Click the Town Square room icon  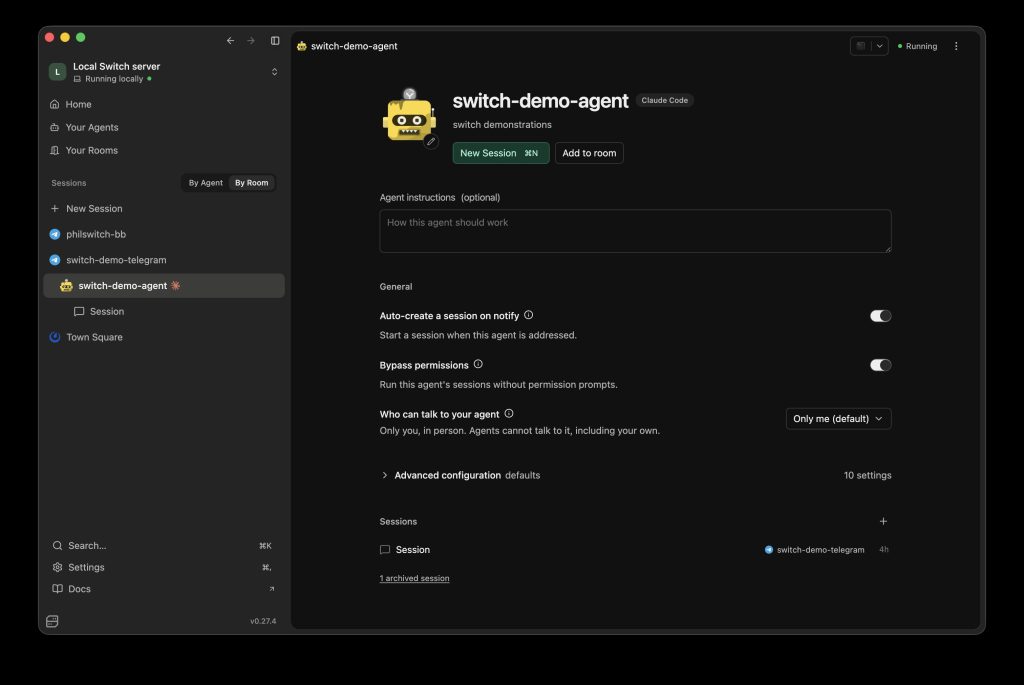pyautogui.click(x=55, y=337)
